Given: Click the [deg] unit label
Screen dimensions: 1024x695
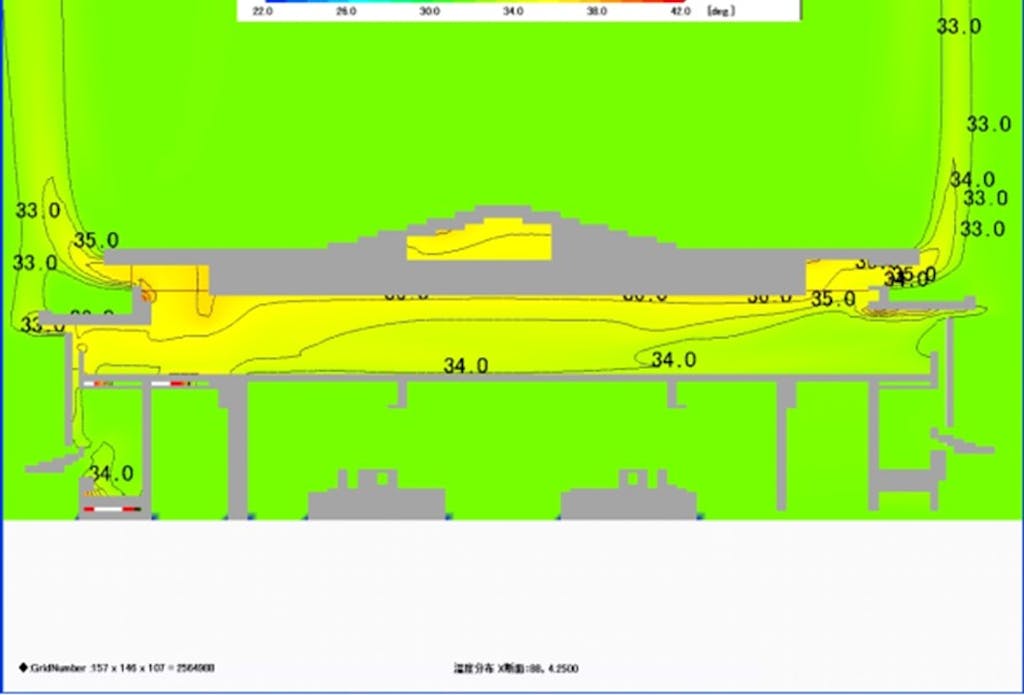Looking at the screenshot, I should point(722,11).
